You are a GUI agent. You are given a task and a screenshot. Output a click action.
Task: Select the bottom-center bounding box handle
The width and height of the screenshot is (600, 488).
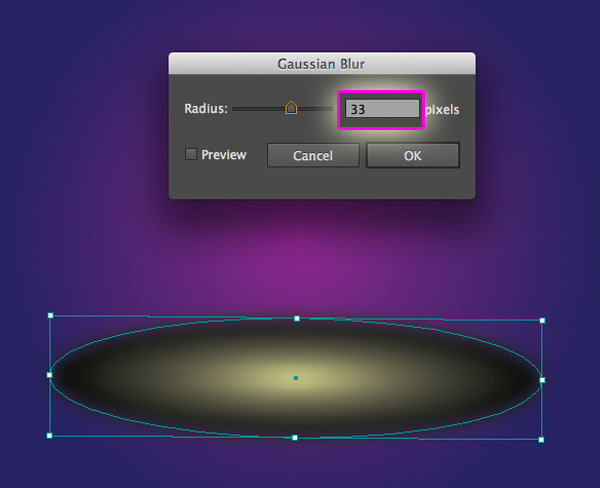click(295, 437)
